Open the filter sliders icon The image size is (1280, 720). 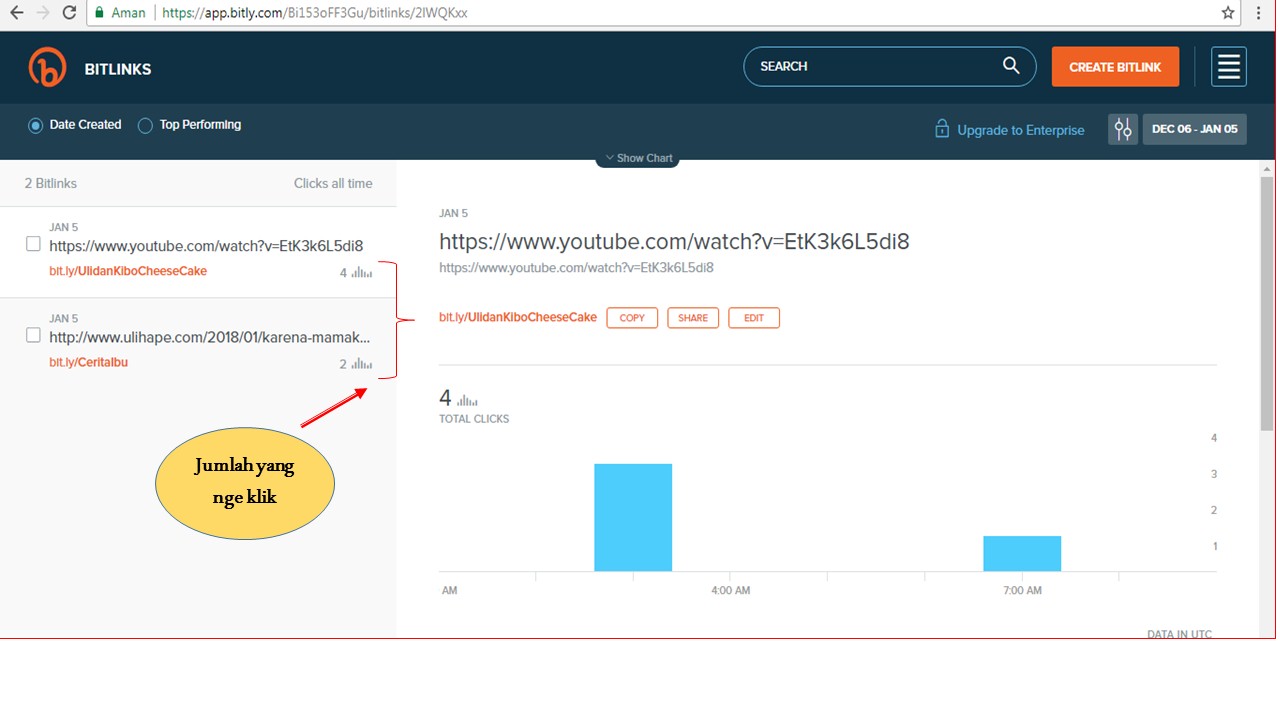[1122, 128]
